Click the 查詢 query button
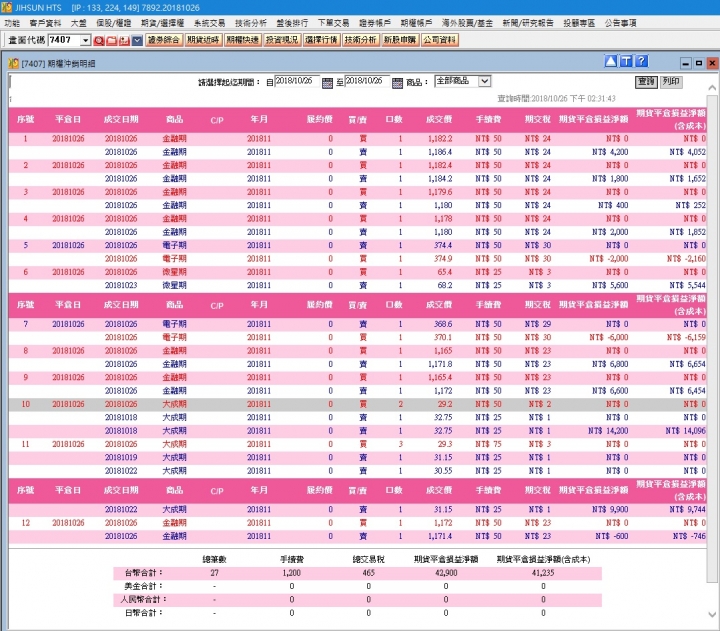Screen dimensions: 720x631 click(x=646, y=82)
